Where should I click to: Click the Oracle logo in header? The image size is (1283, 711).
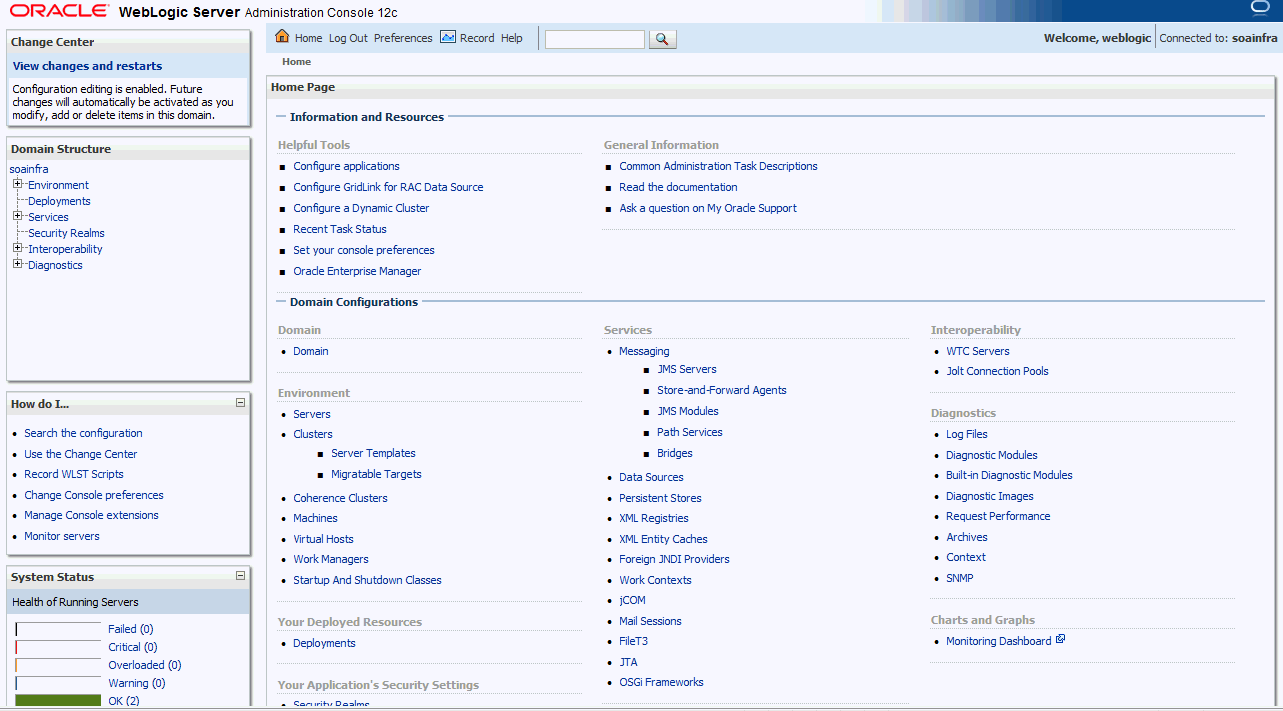(59, 11)
